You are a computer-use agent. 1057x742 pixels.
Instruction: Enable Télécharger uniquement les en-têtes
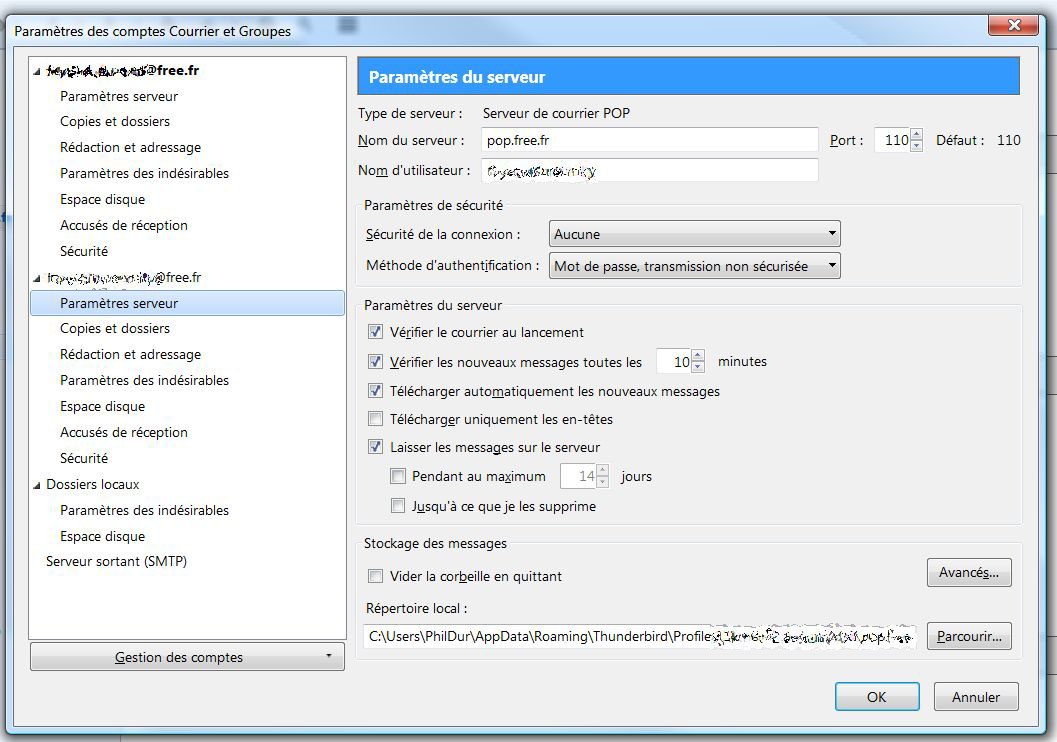[x=375, y=419]
